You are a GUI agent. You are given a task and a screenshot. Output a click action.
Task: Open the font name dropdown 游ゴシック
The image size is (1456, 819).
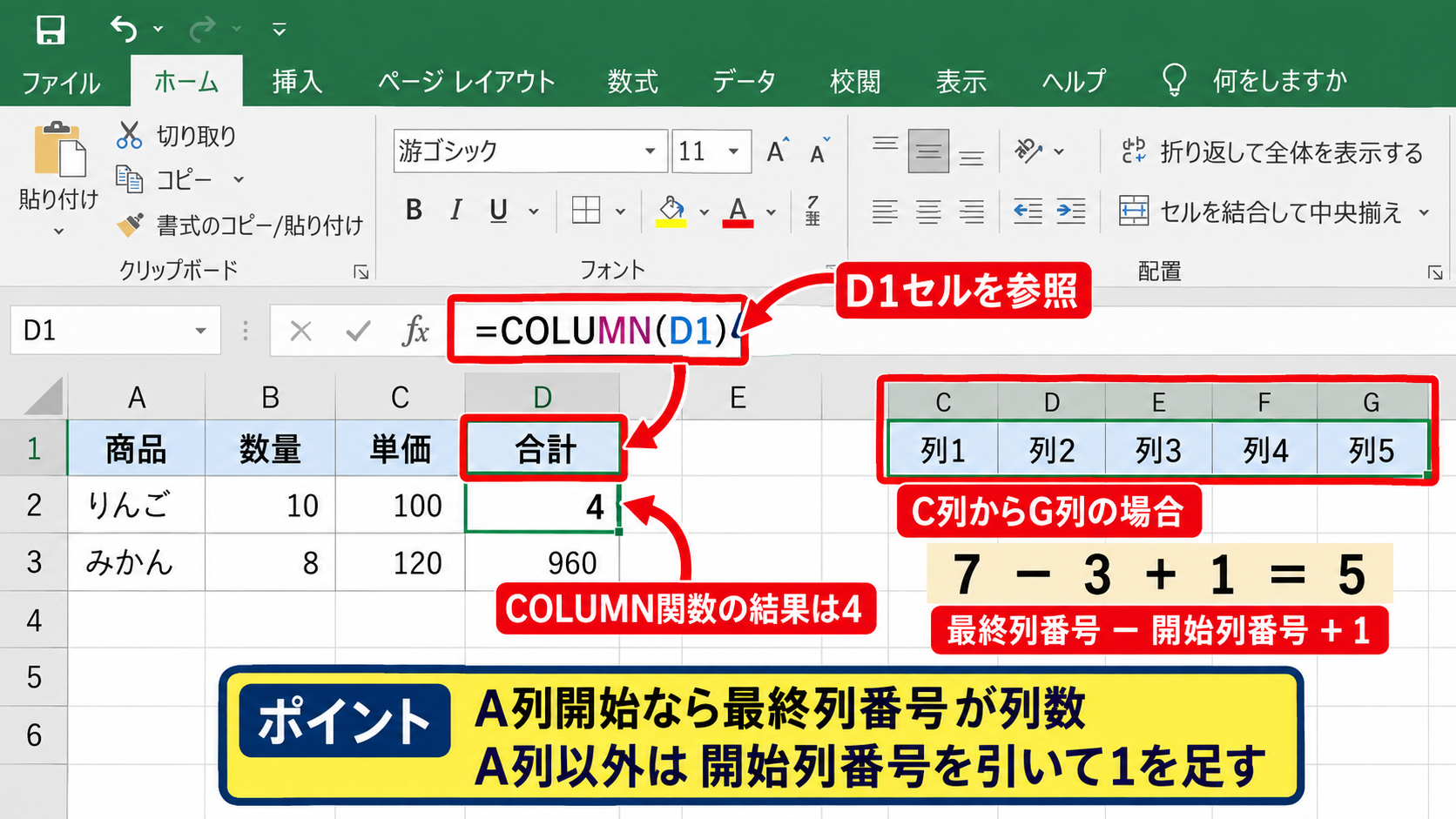[x=650, y=151]
